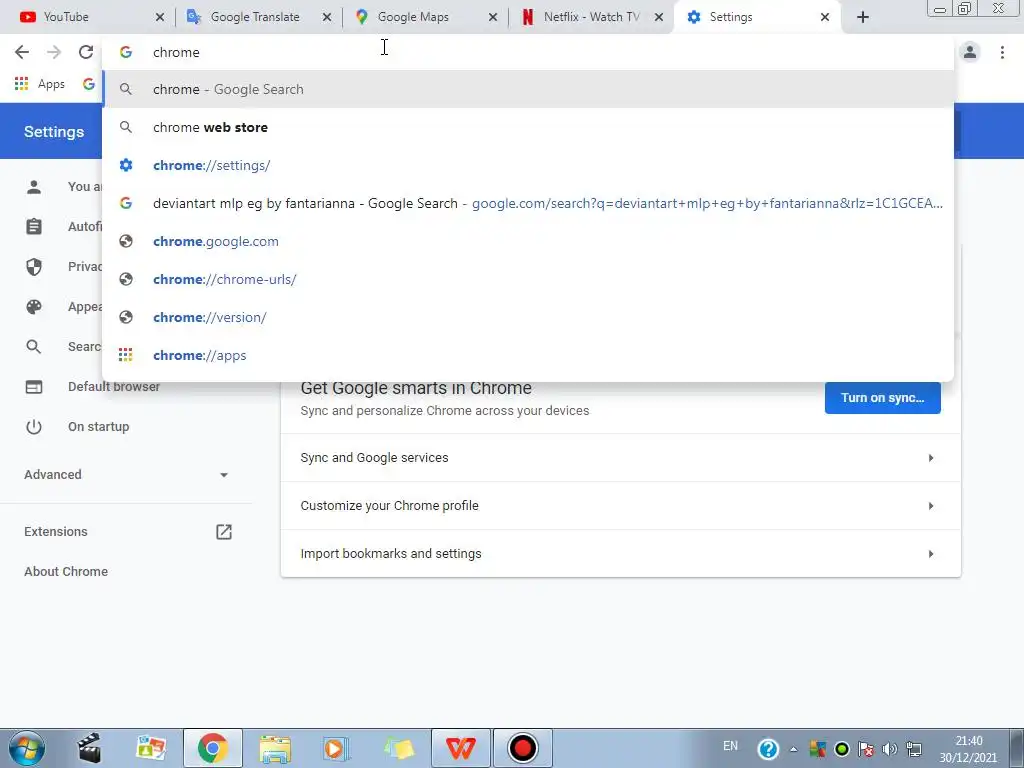Image resolution: width=1024 pixels, height=768 pixels.
Task: Click the 'Turn on sync...' button
Action: pyautogui.click(x=882, y=398)
